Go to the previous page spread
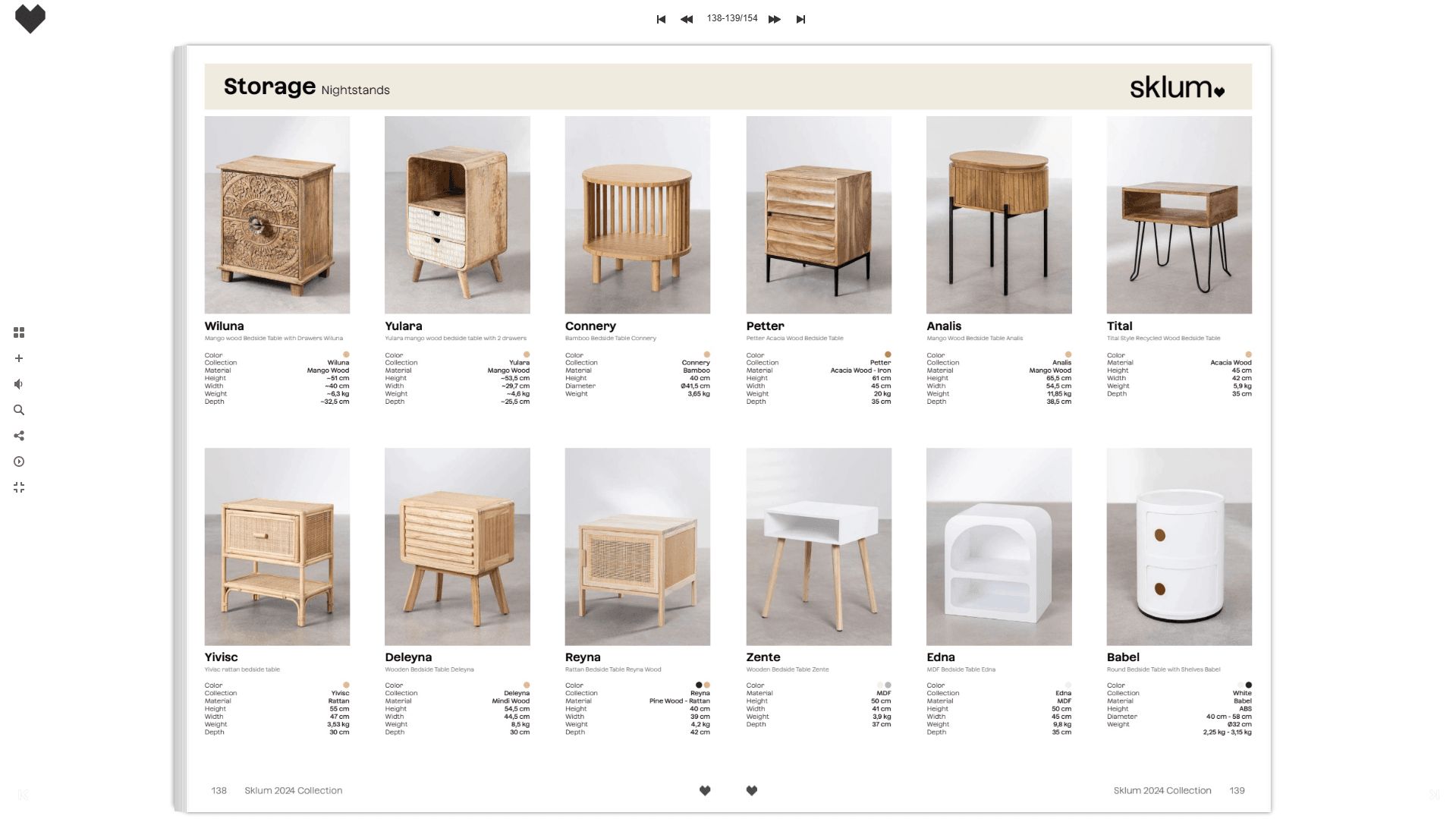This screenshot has height=819, width=1456. click(687, 19)
